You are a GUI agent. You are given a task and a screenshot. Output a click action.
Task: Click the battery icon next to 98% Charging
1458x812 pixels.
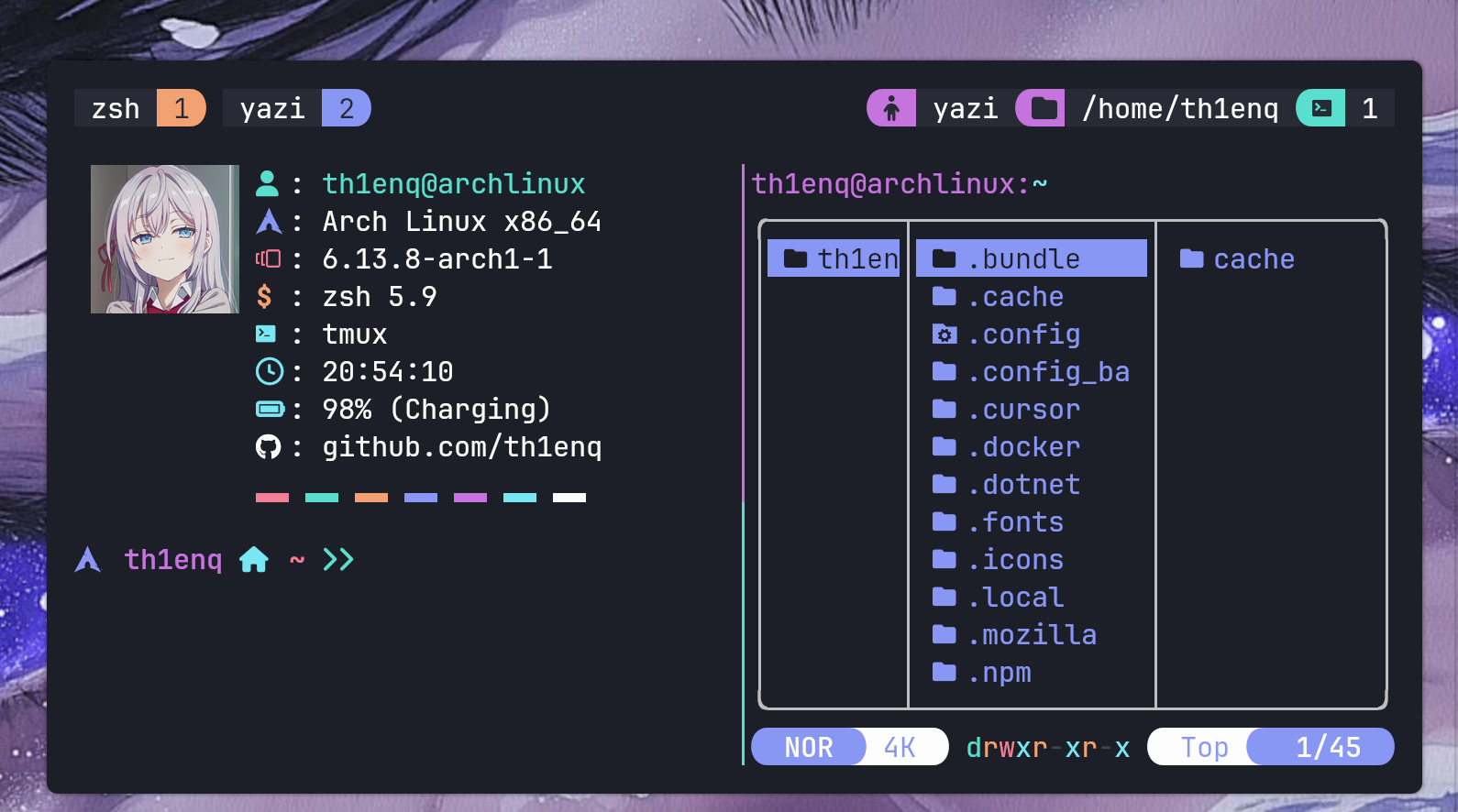(x=270, y=409)
